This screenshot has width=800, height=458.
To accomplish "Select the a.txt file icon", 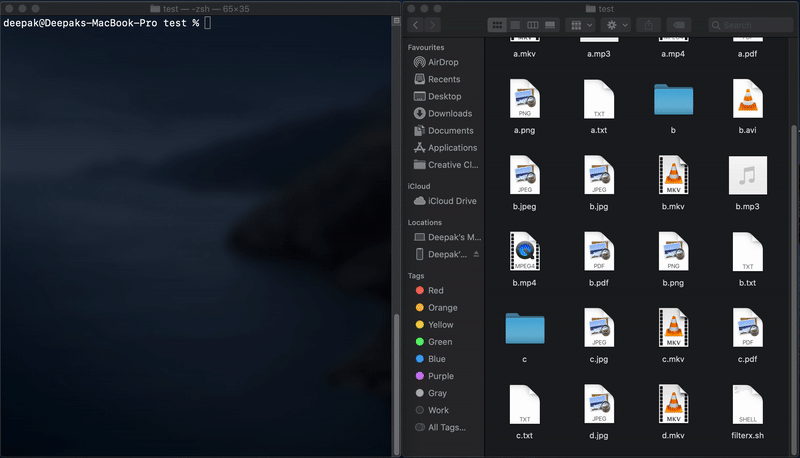I will (599, 99).
